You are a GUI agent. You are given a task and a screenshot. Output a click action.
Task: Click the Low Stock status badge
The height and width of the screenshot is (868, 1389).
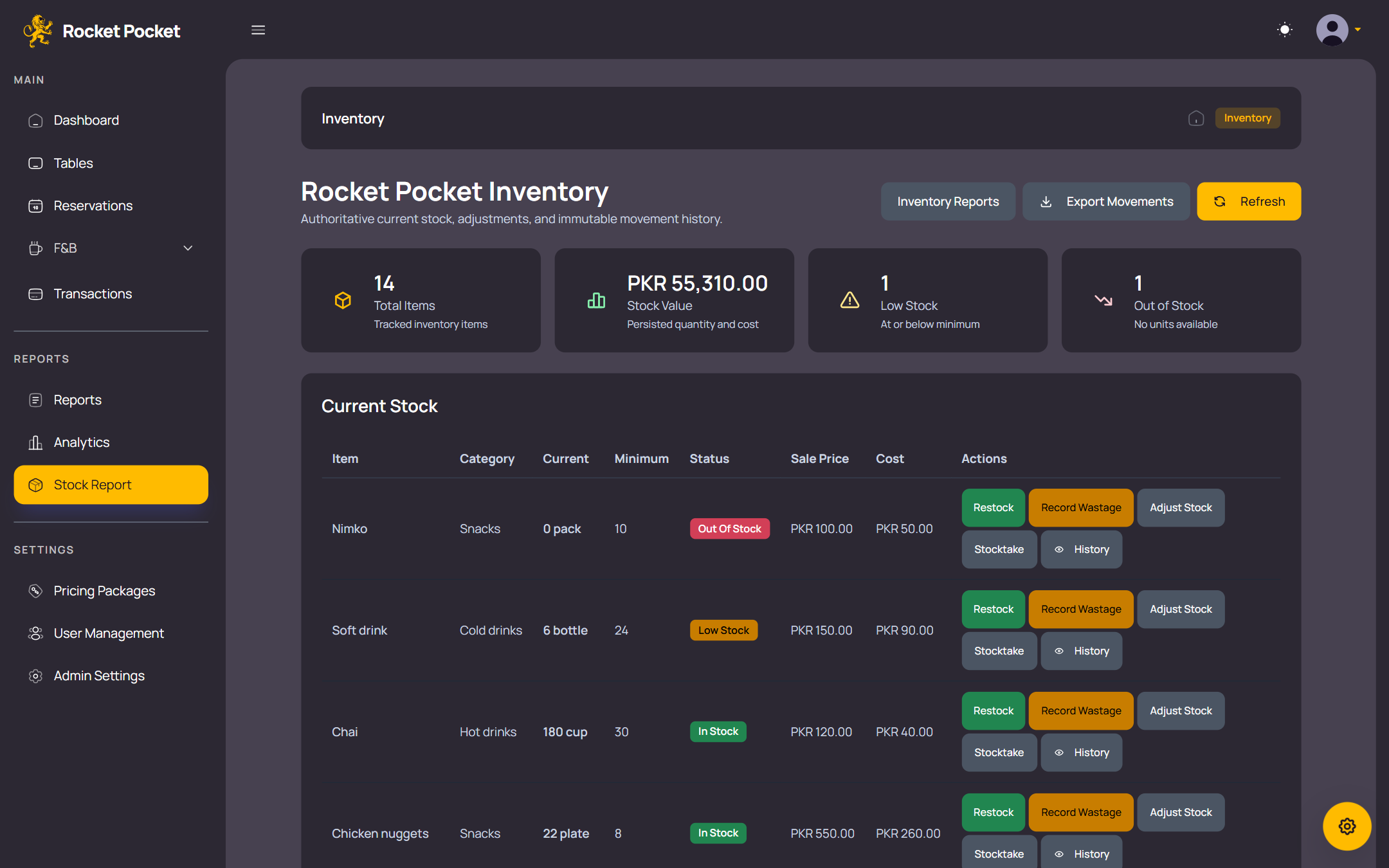723,630
